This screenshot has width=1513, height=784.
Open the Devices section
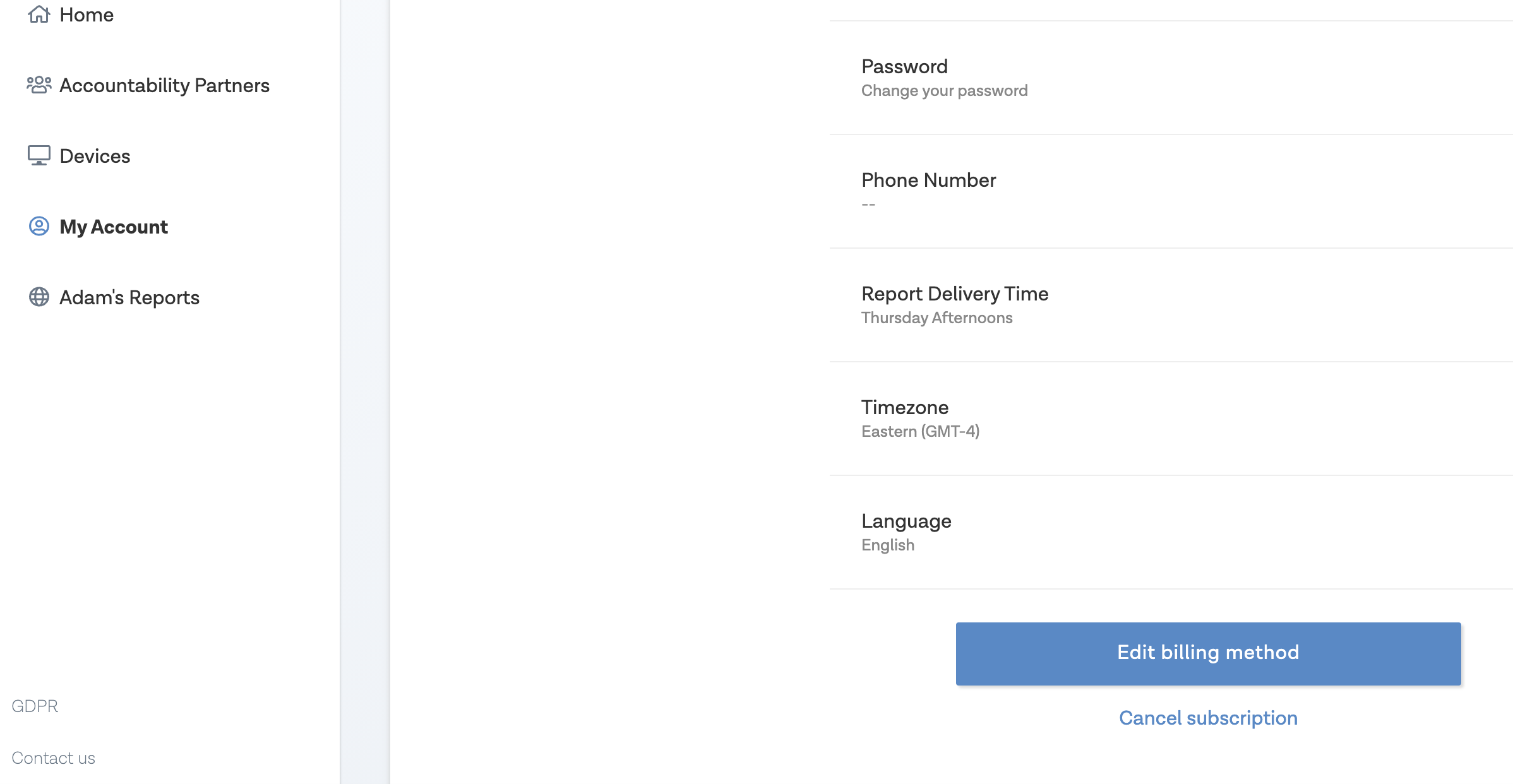click(x=95, y=156)
